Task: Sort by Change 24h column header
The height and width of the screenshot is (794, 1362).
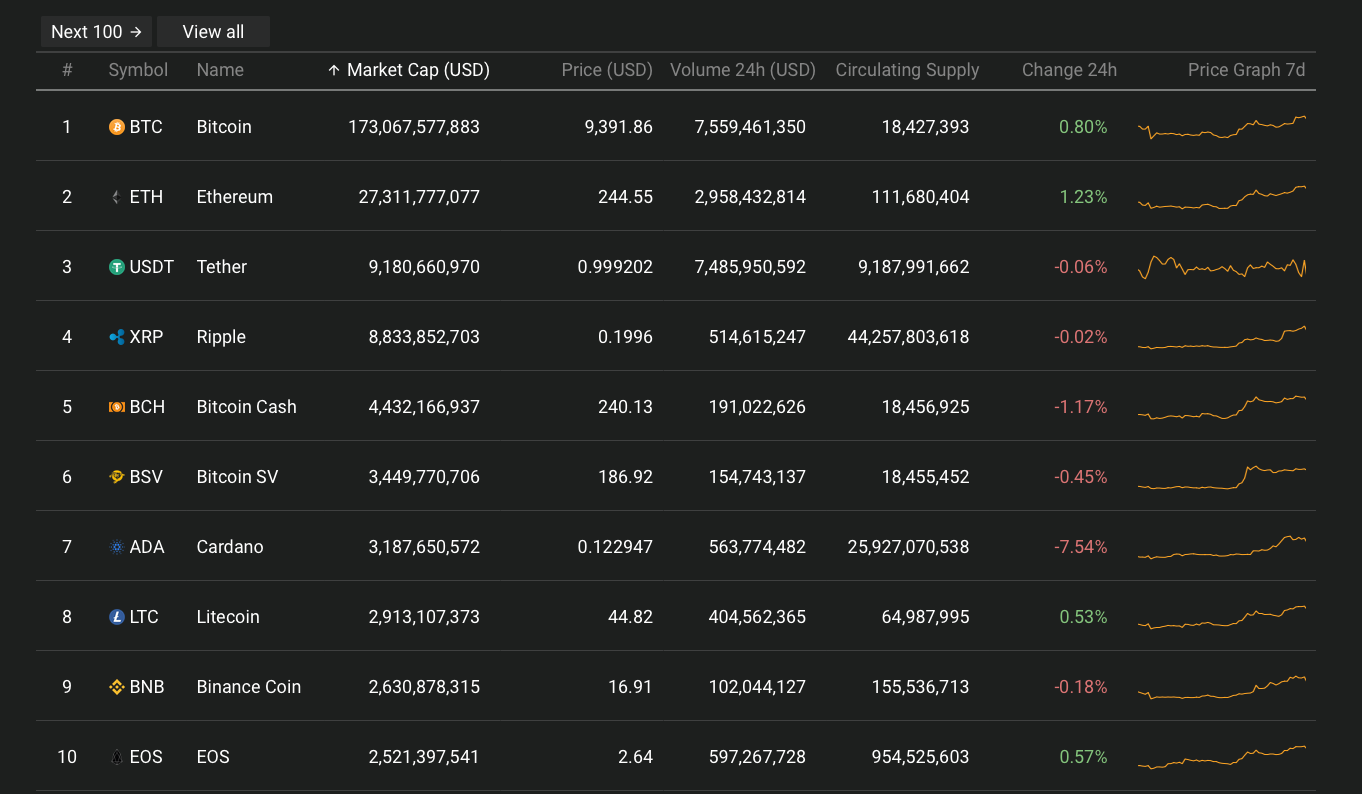Action: 1069,70
